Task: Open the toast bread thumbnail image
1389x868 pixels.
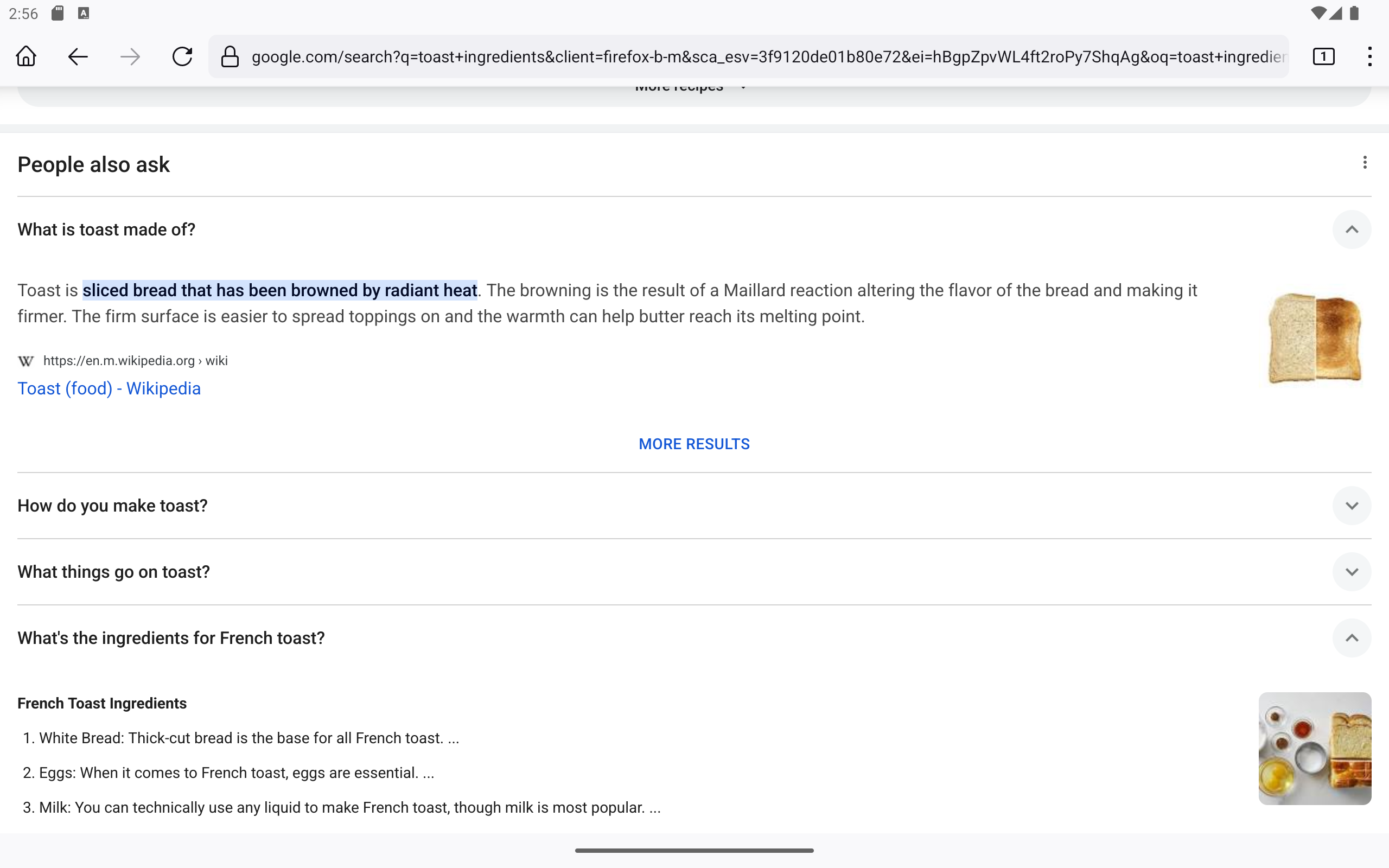Action: point(1314,338)
